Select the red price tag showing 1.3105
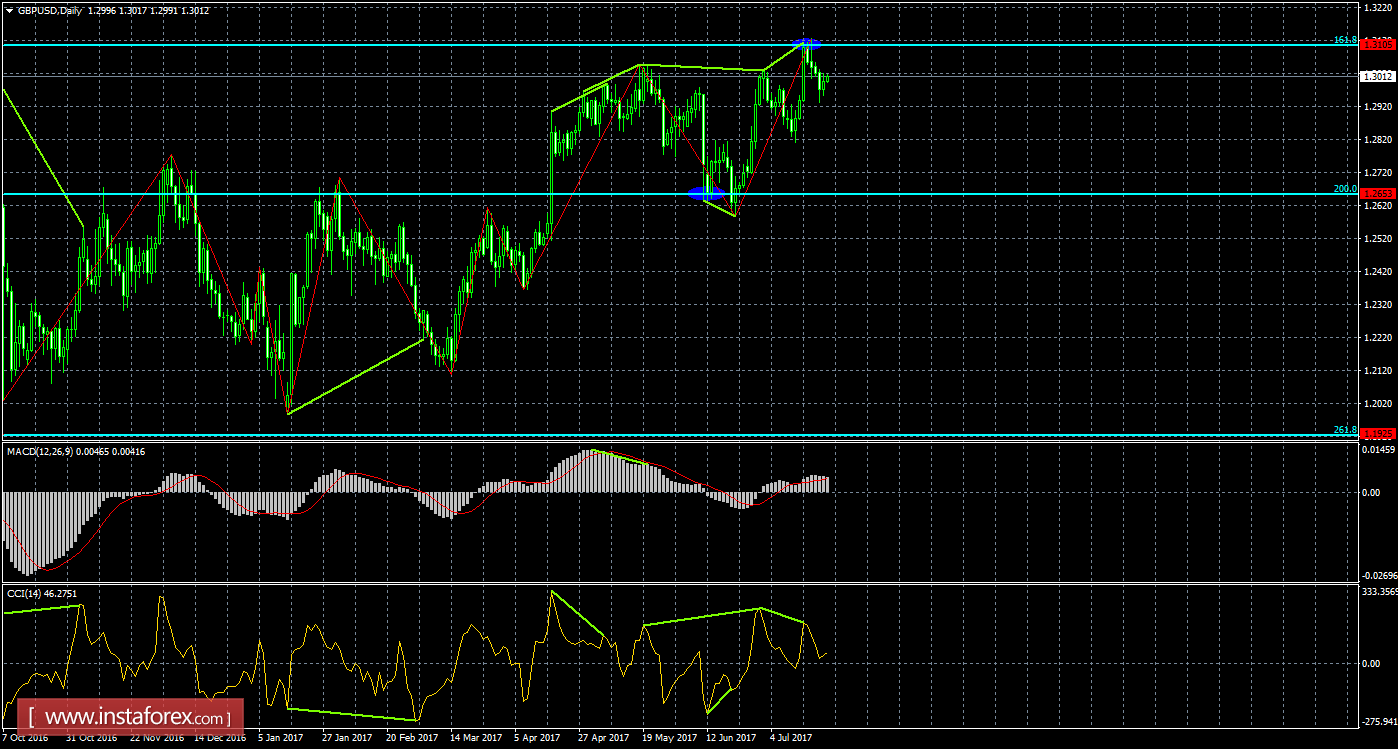 click(x=1377, y=44)
